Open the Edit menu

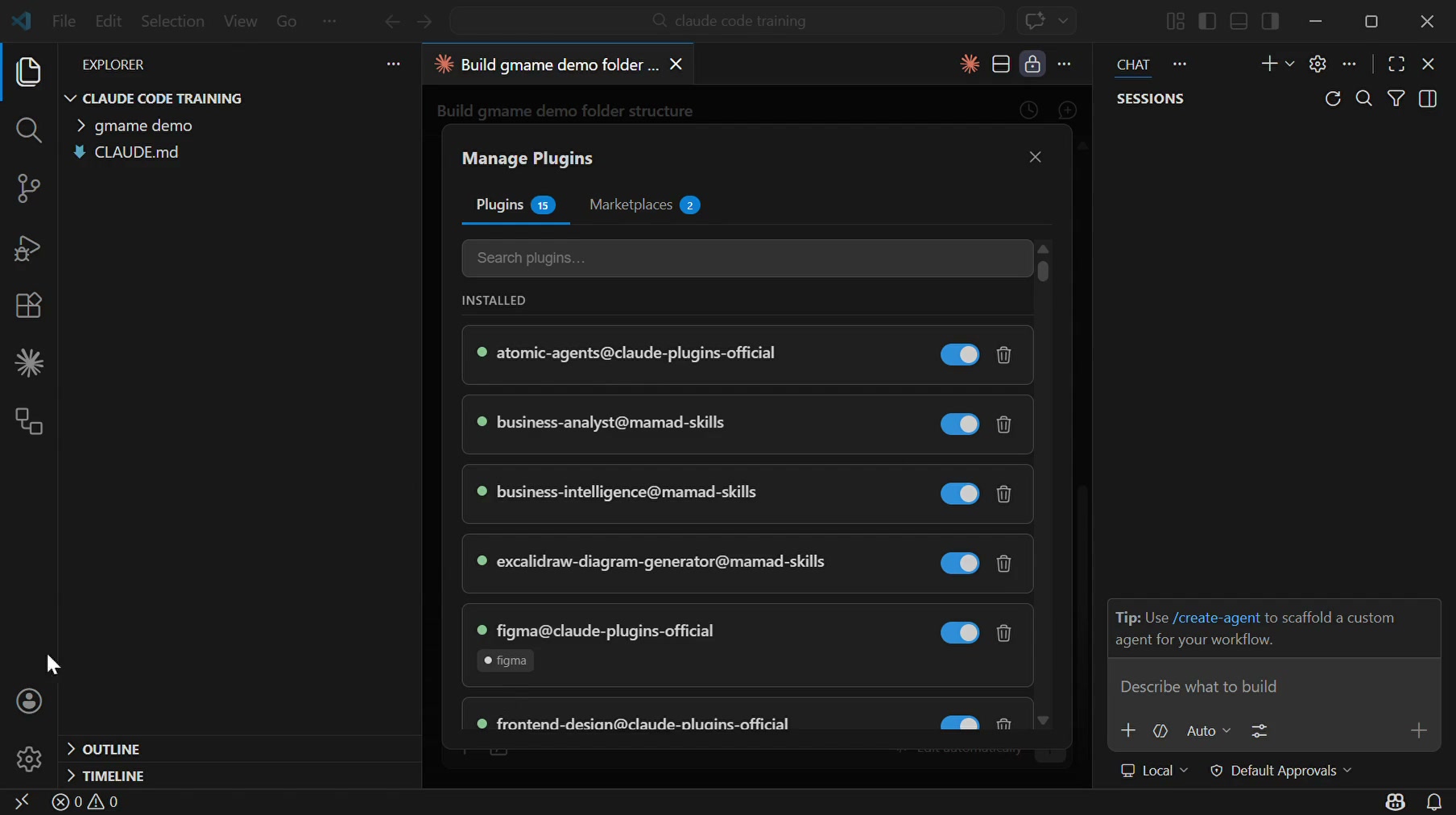108,21
